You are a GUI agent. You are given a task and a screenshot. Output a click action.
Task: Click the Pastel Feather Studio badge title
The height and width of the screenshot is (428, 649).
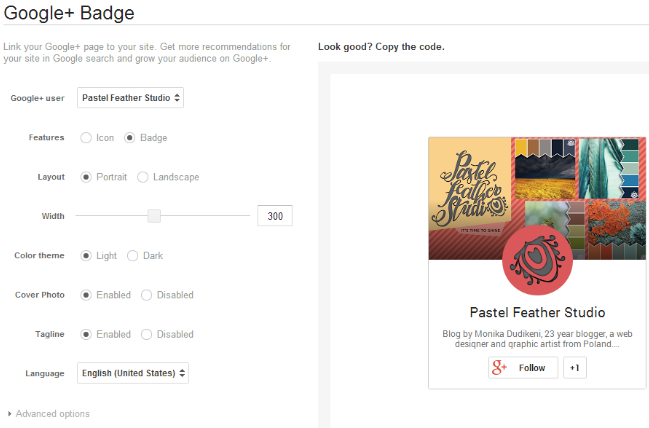[537, 312]
